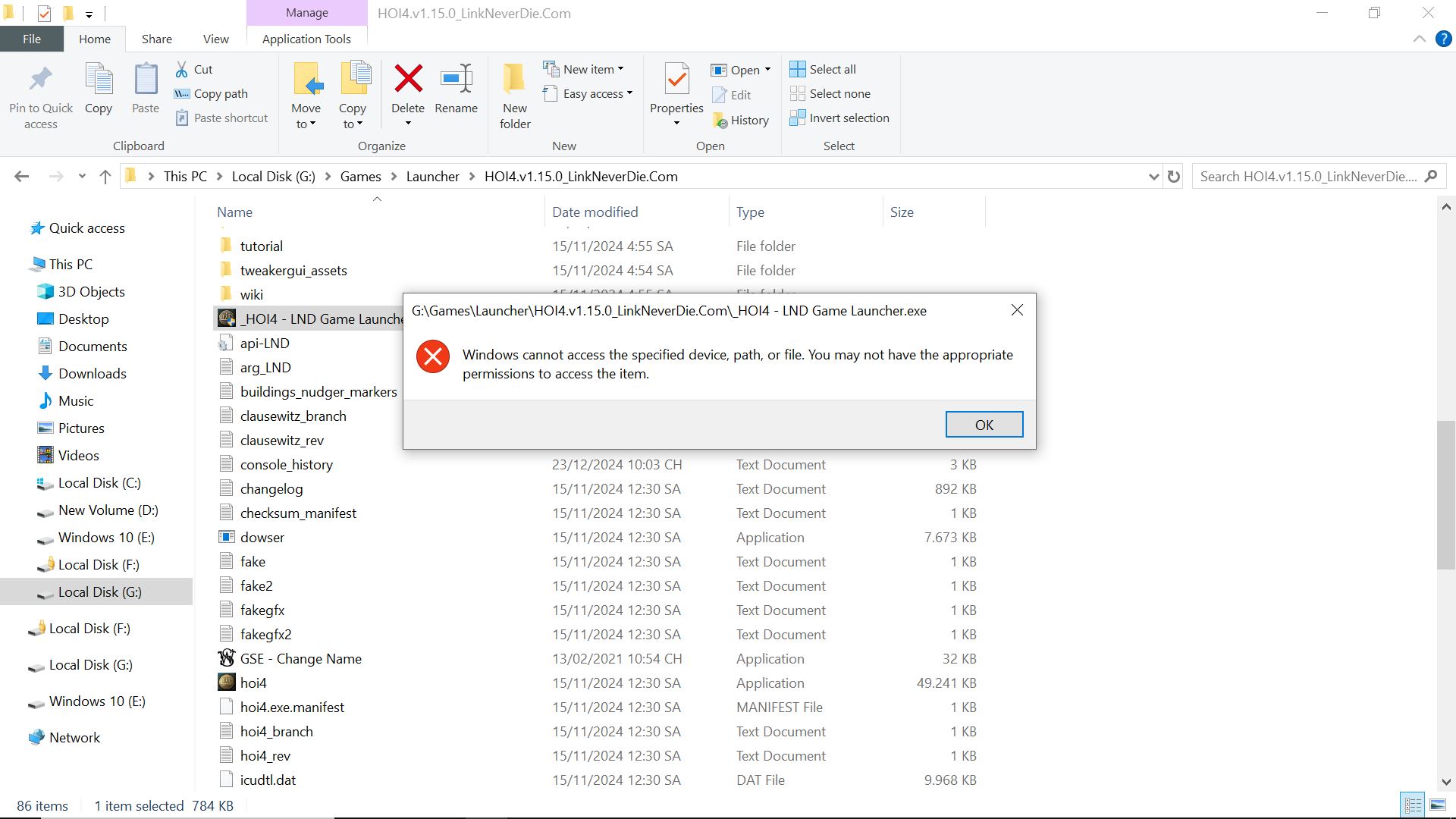Click the red Delete icon in ribbon
The width and height of the screenshot is (1456, 819).
tap(408, 79)
